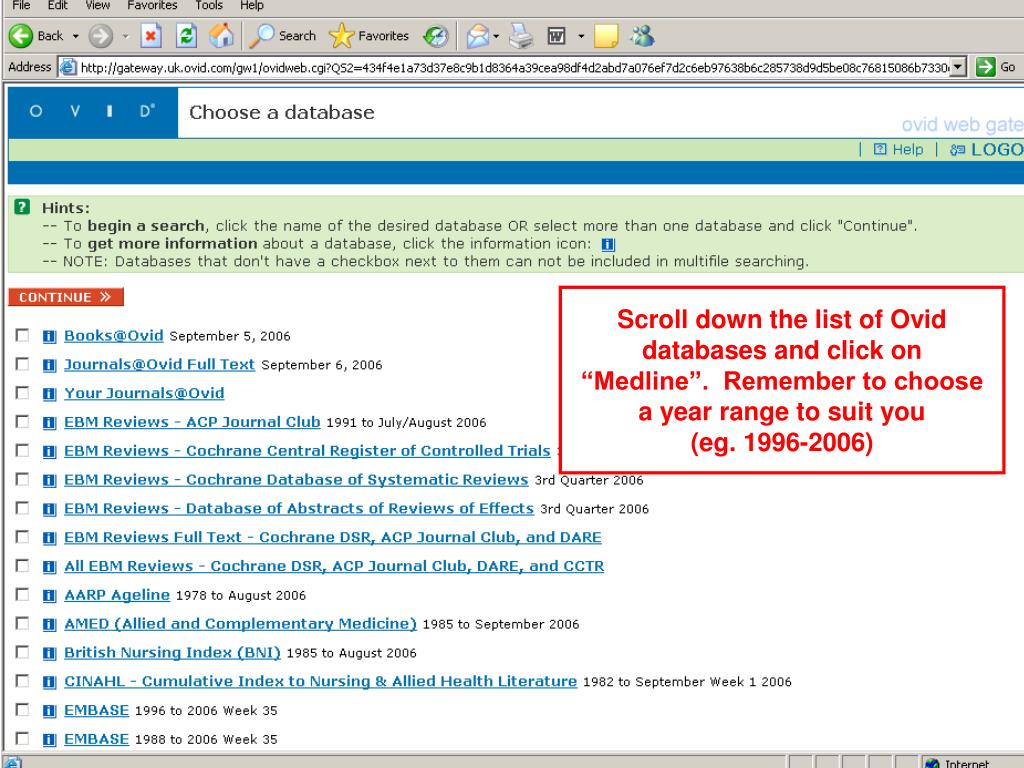
Task: Click the Mail envelope toolbar icon
Action: click(x=477, y=36)
